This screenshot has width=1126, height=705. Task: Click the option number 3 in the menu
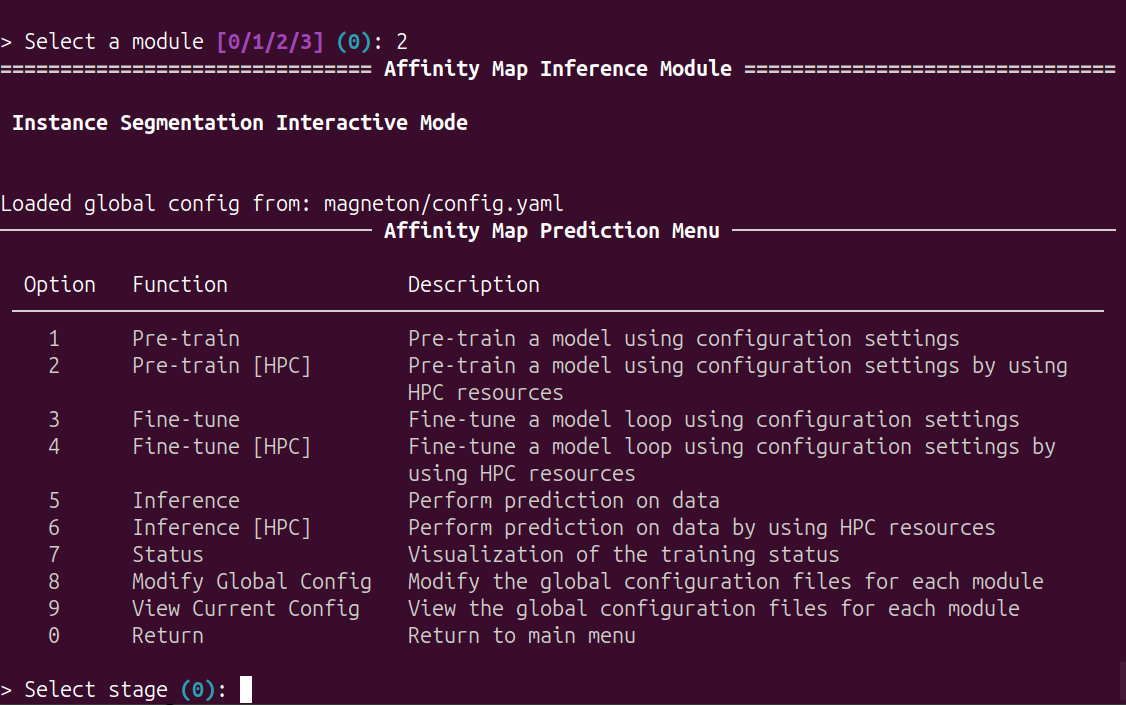click(x=54, y=420)
